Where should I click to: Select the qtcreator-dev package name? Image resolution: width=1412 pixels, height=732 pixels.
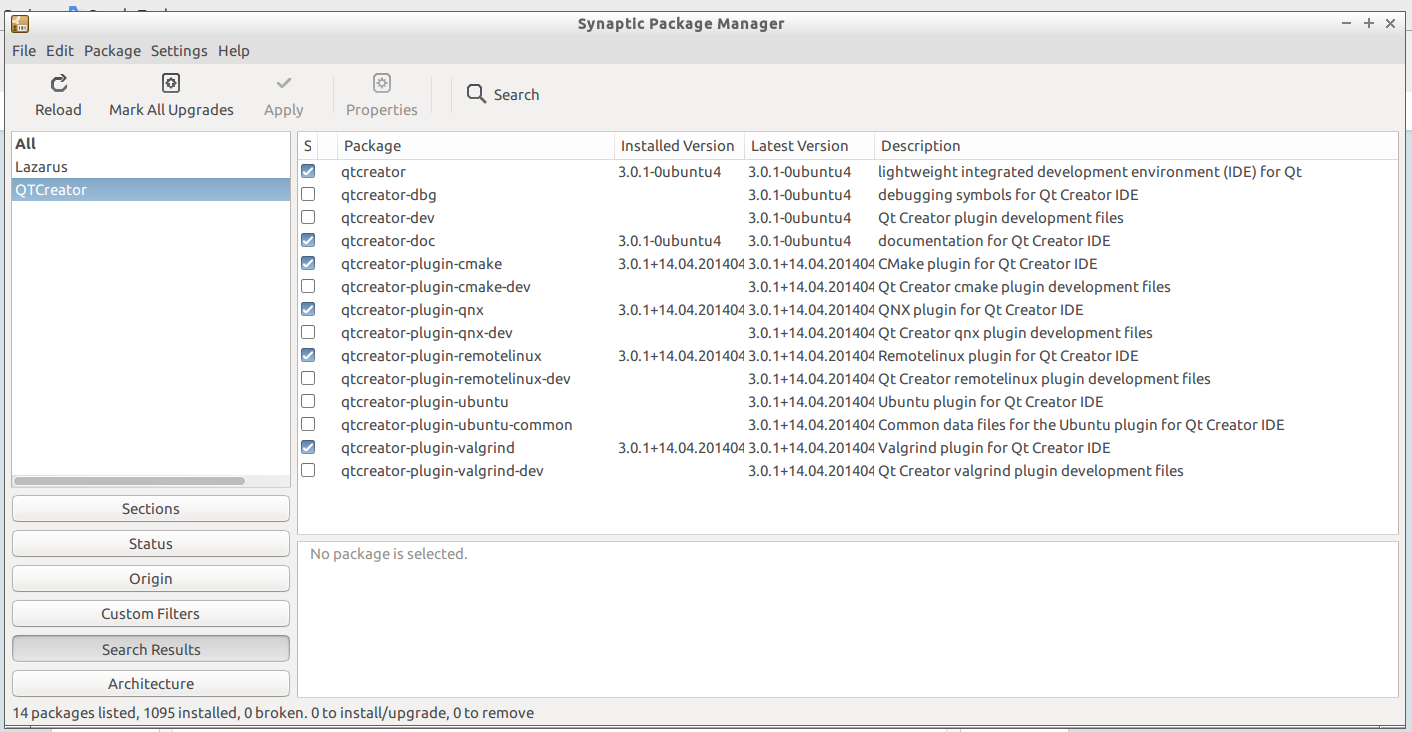click(x=388, y=218)
